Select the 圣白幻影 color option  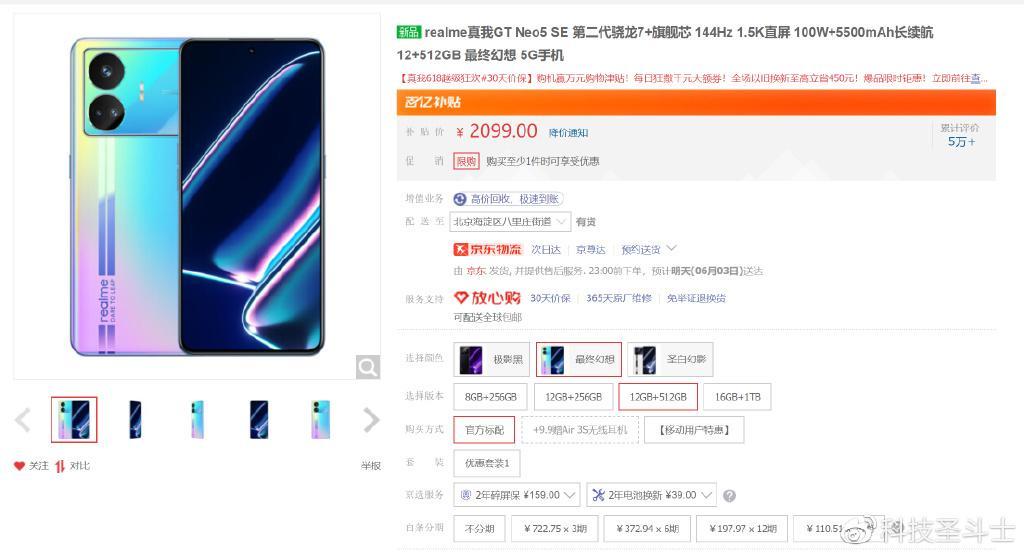click(x=670, y=359)
